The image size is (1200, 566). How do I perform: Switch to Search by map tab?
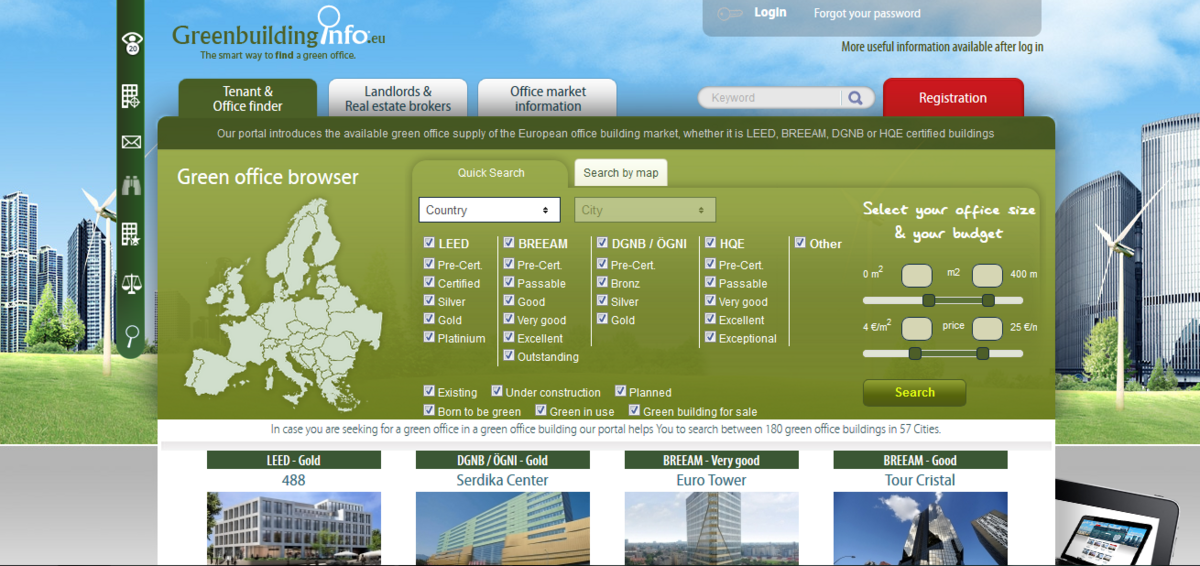[x=620, y=173]
